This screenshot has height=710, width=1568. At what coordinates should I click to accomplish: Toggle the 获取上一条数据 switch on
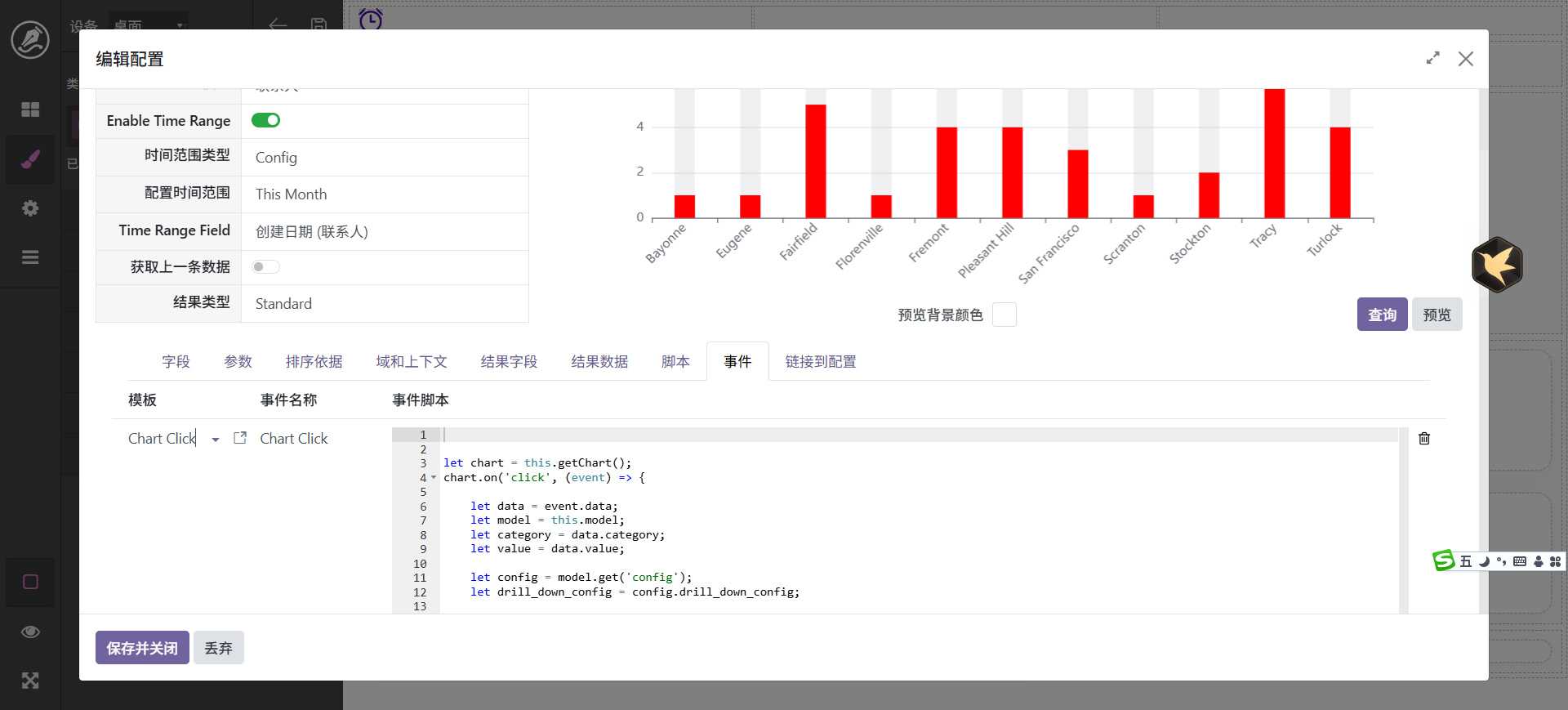click(265, 266)
